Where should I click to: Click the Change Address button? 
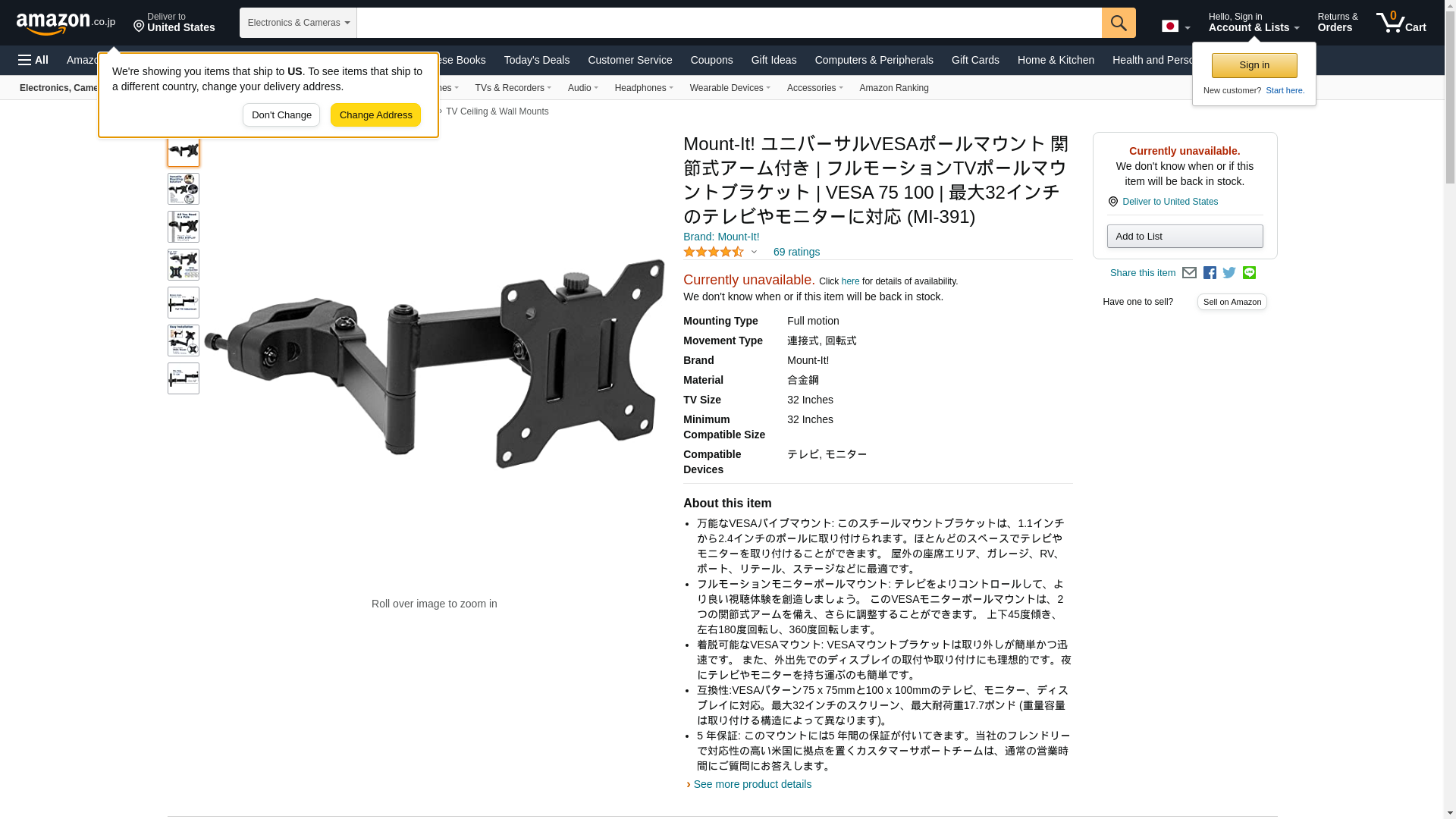[375, 115]
